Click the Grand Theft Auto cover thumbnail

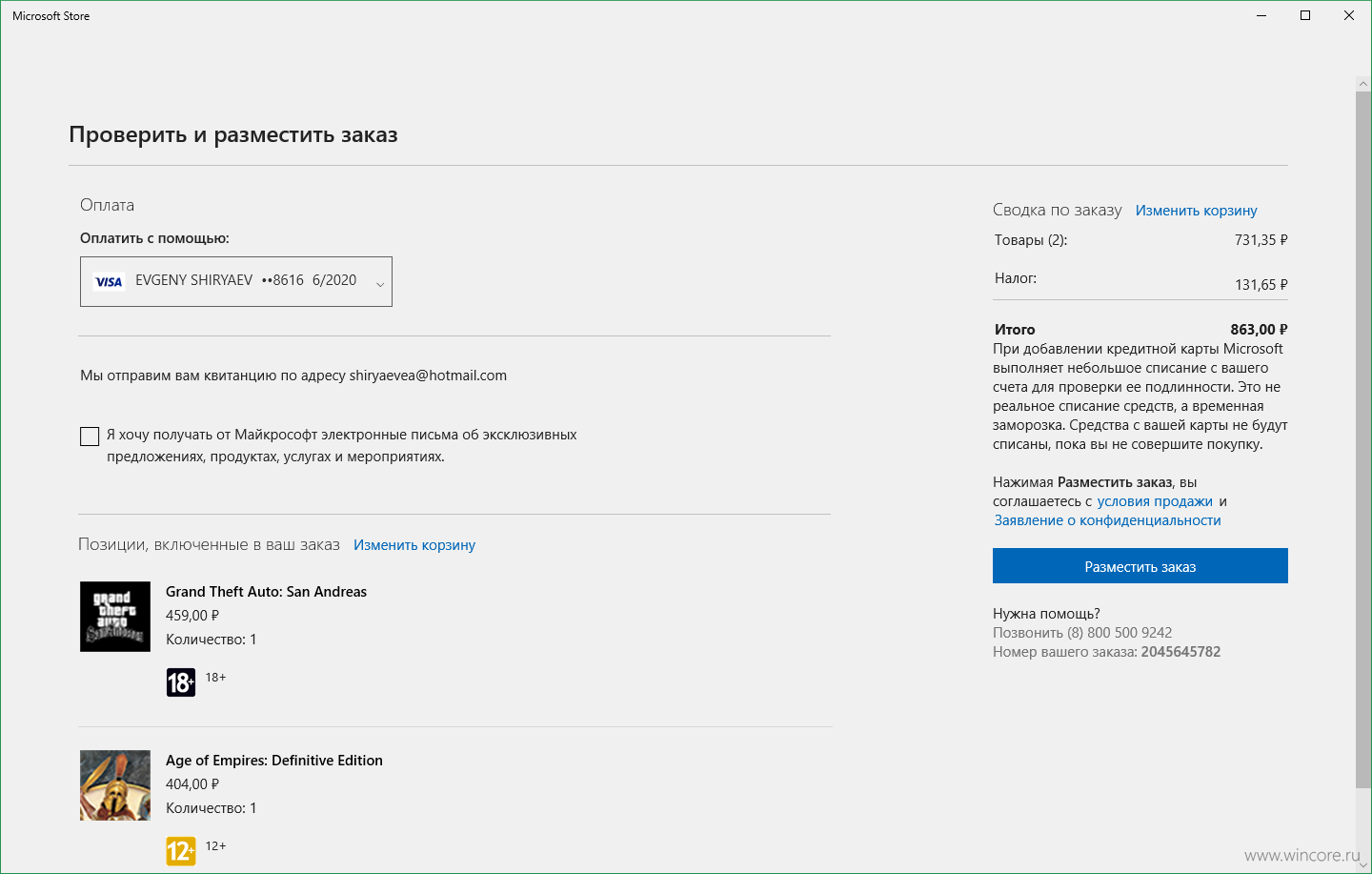(115, 617)
